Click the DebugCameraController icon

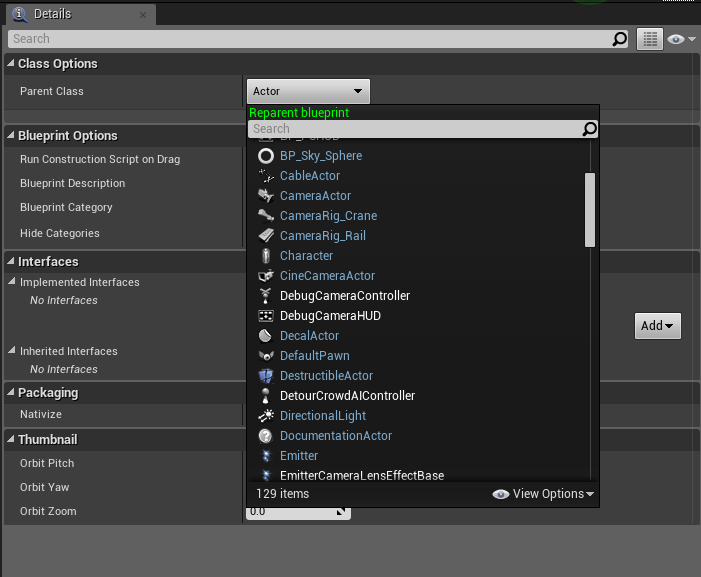point(266,296)
